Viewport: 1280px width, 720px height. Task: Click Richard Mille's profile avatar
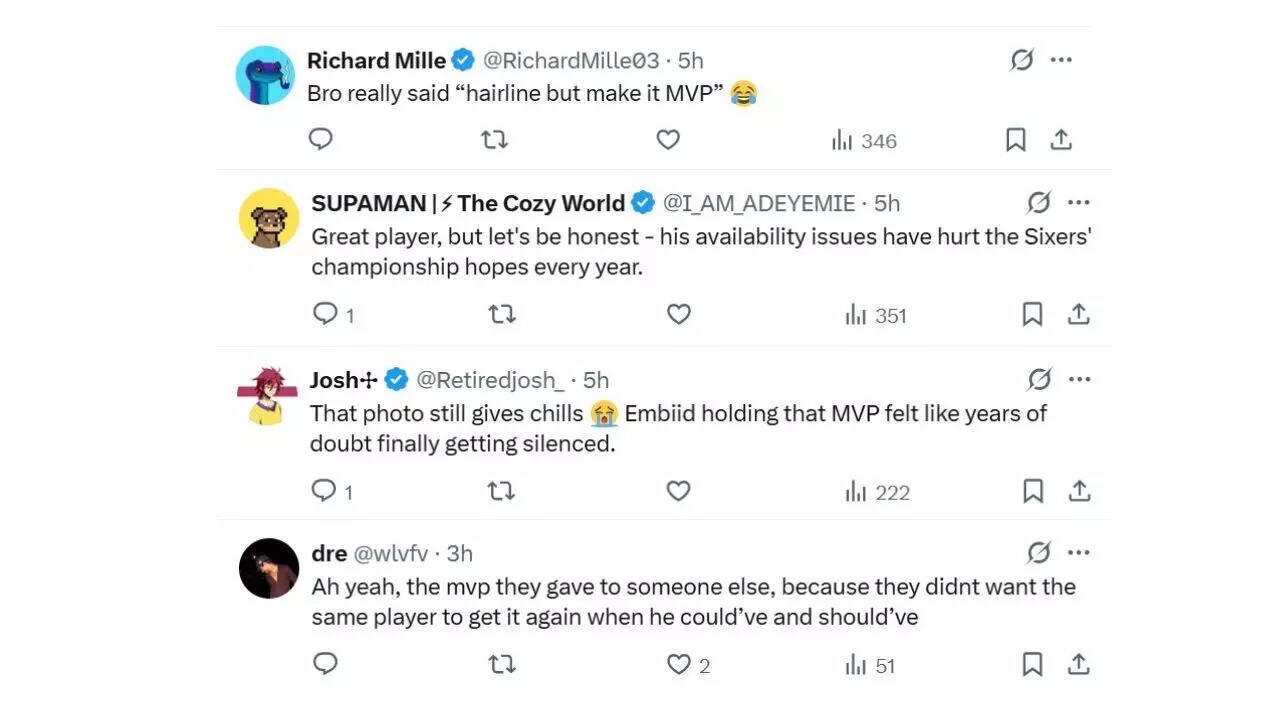coord(265,75)
